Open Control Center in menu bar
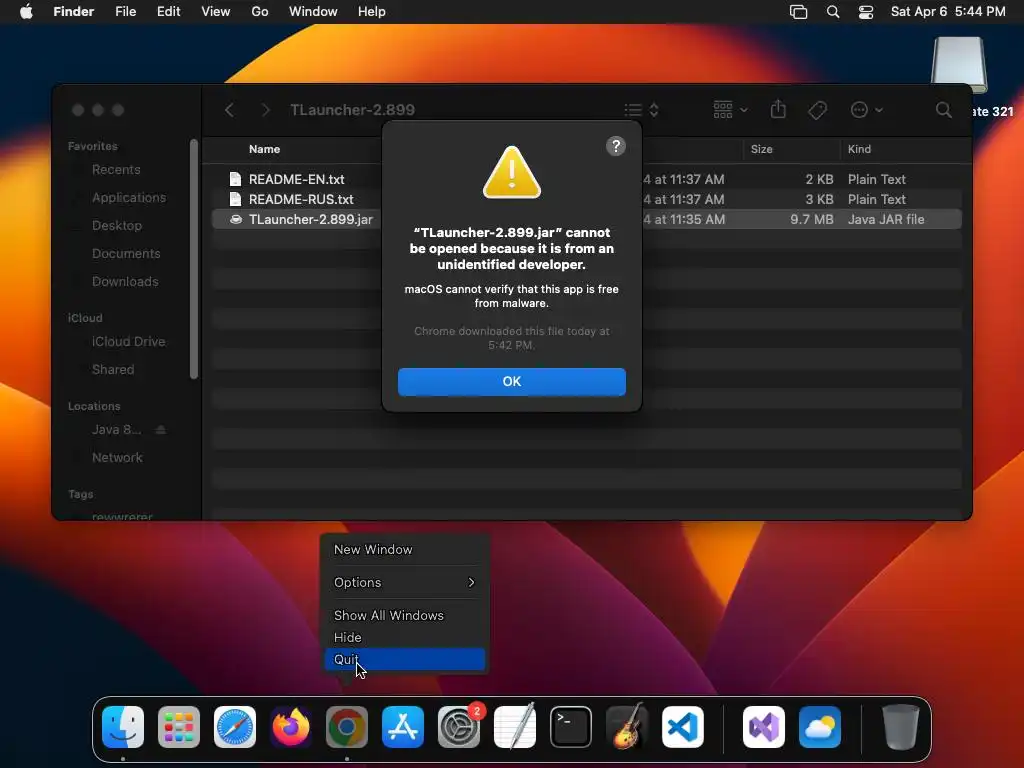 pos(866,12)
